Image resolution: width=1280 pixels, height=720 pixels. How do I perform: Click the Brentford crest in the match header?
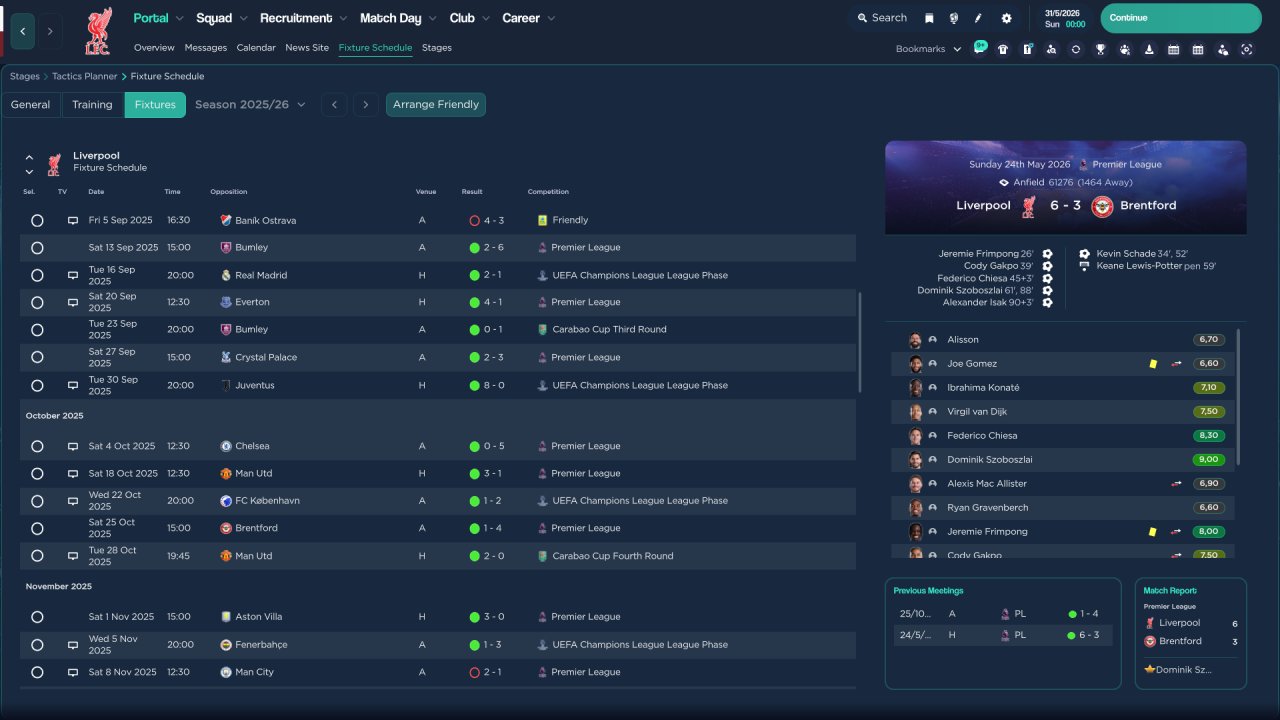pos(1102,206)
